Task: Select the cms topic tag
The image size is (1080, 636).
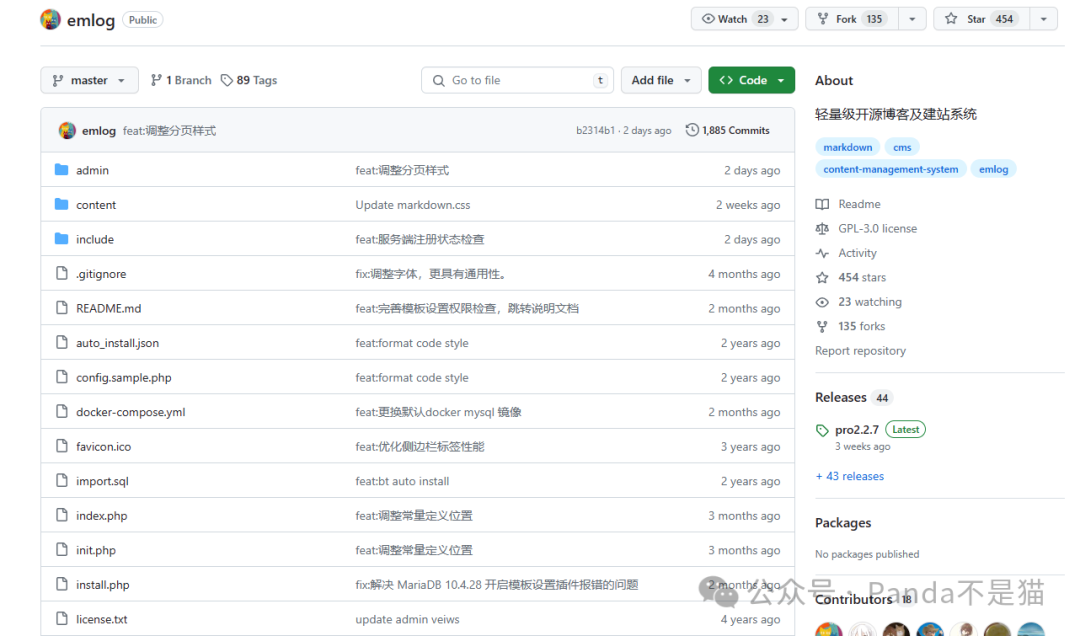Action: coord(902,147)
